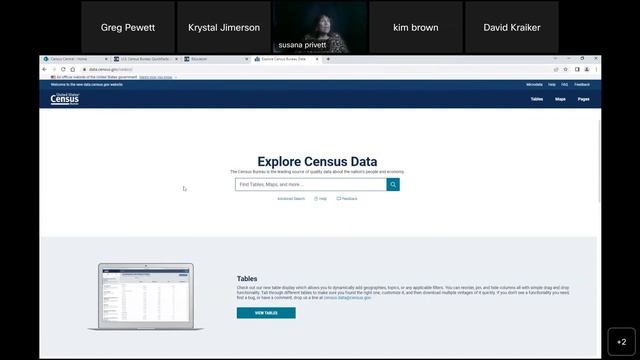Screen dimensions: 640x360
Task: Show the +2 additional participants
Action: (x=622, y=342)
